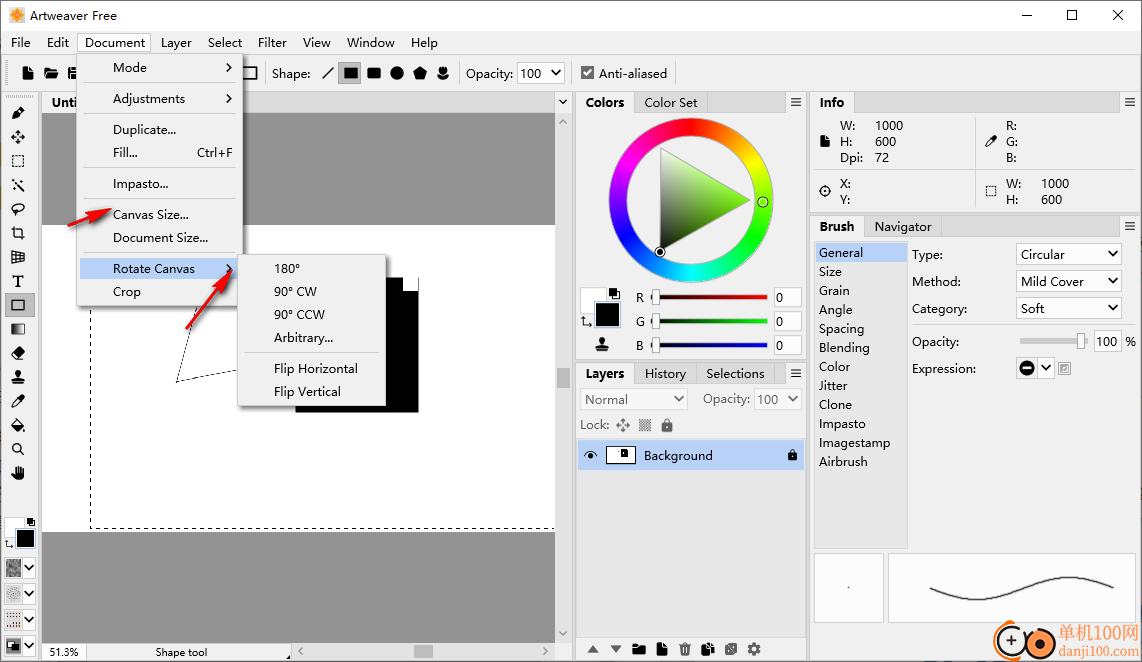Click the Open file folder icon
The image size is (1142, 662).
tap(51, 74)
